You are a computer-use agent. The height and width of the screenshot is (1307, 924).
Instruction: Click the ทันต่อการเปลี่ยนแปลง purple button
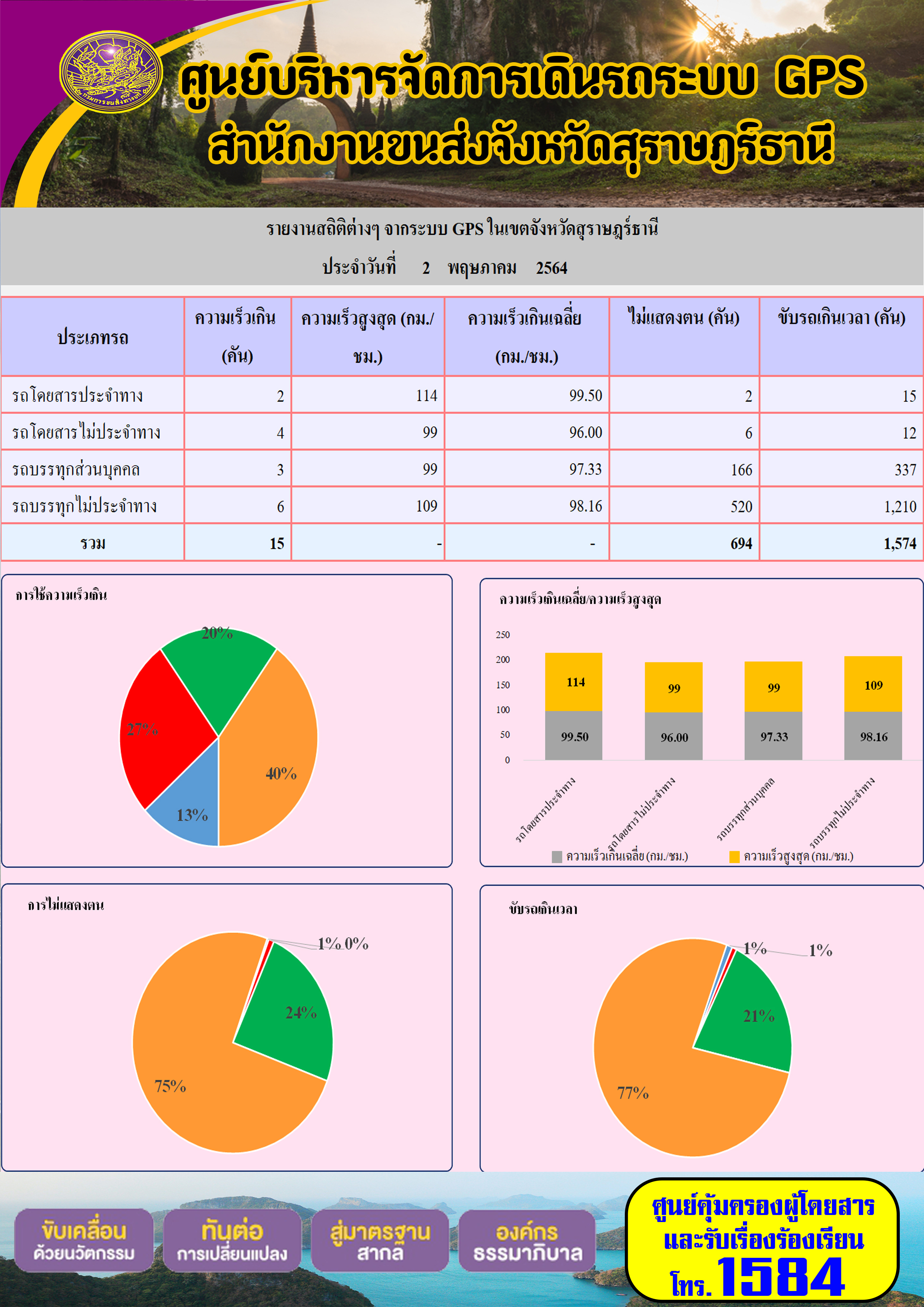[232, 1241]
